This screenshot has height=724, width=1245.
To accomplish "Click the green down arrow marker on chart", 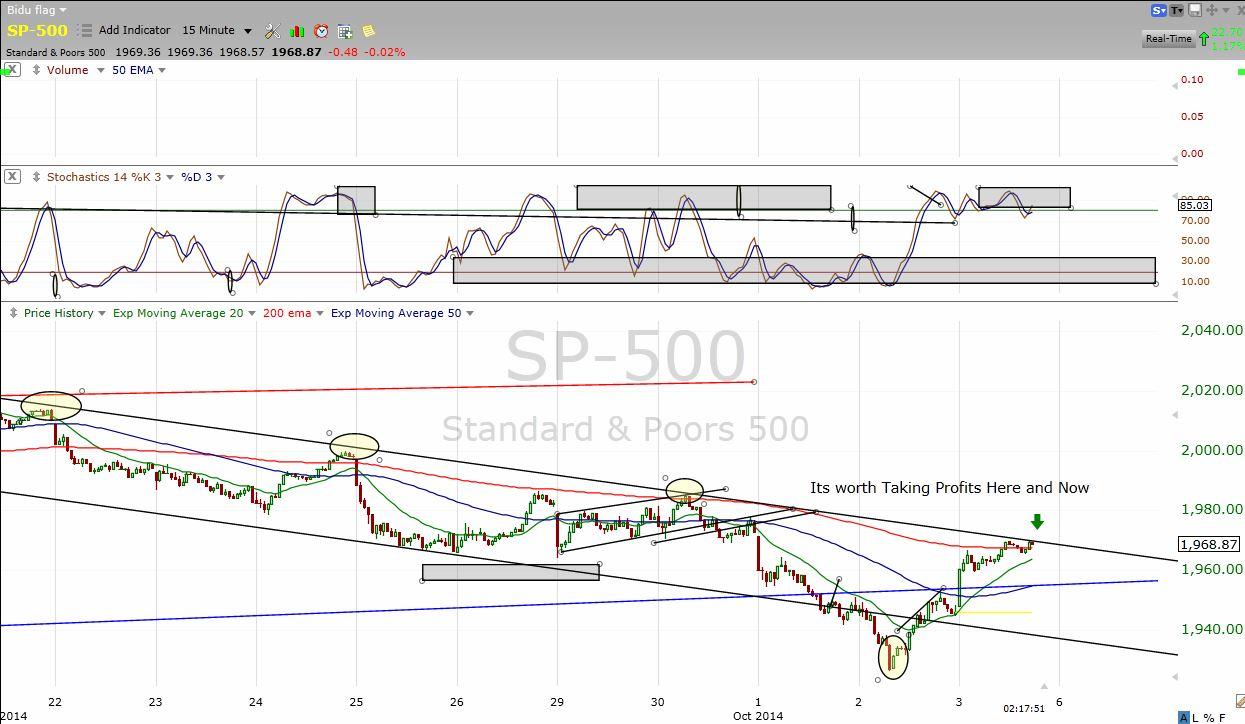I will coord(1037,521).
